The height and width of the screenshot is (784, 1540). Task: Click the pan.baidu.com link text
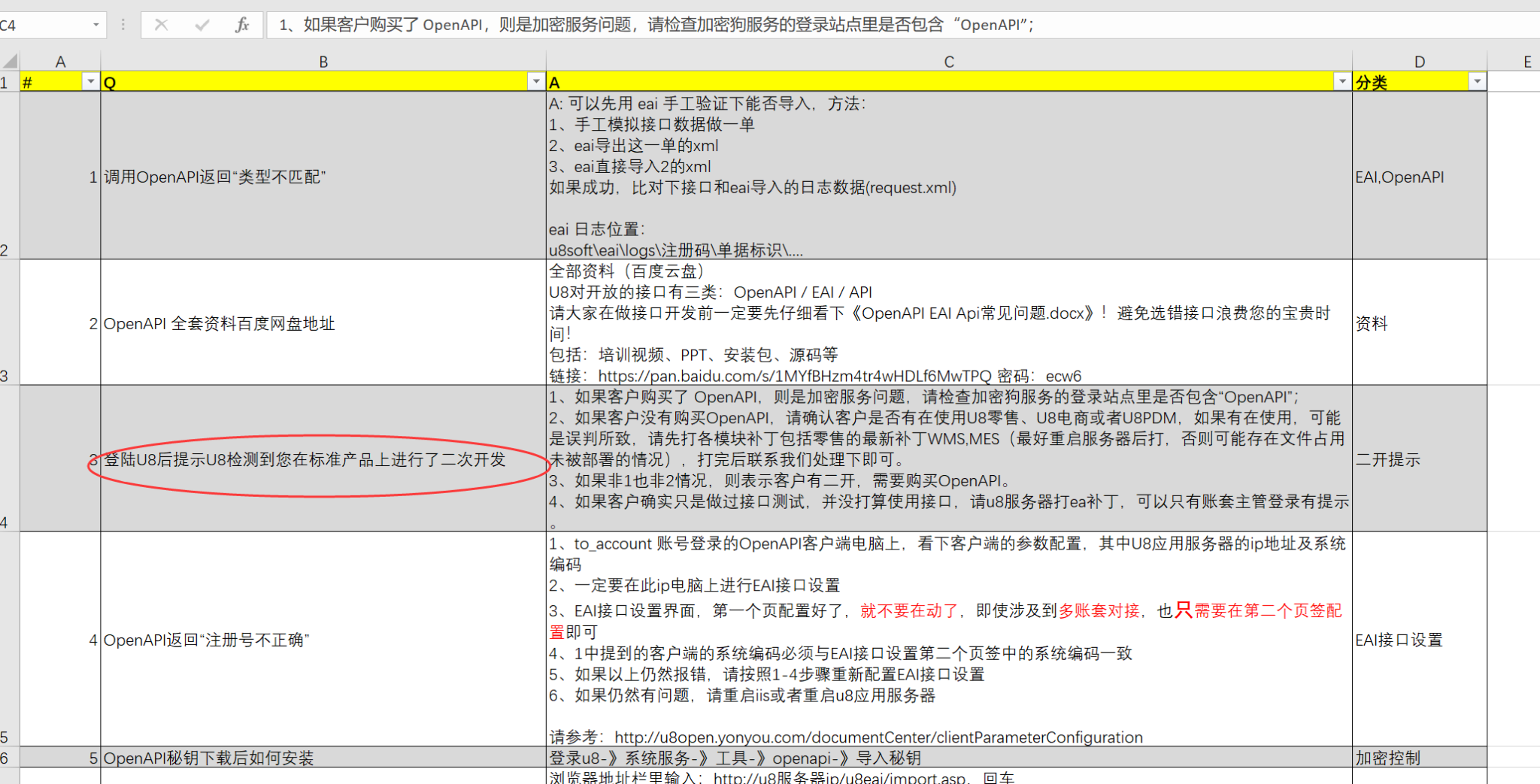coord(795,376)
